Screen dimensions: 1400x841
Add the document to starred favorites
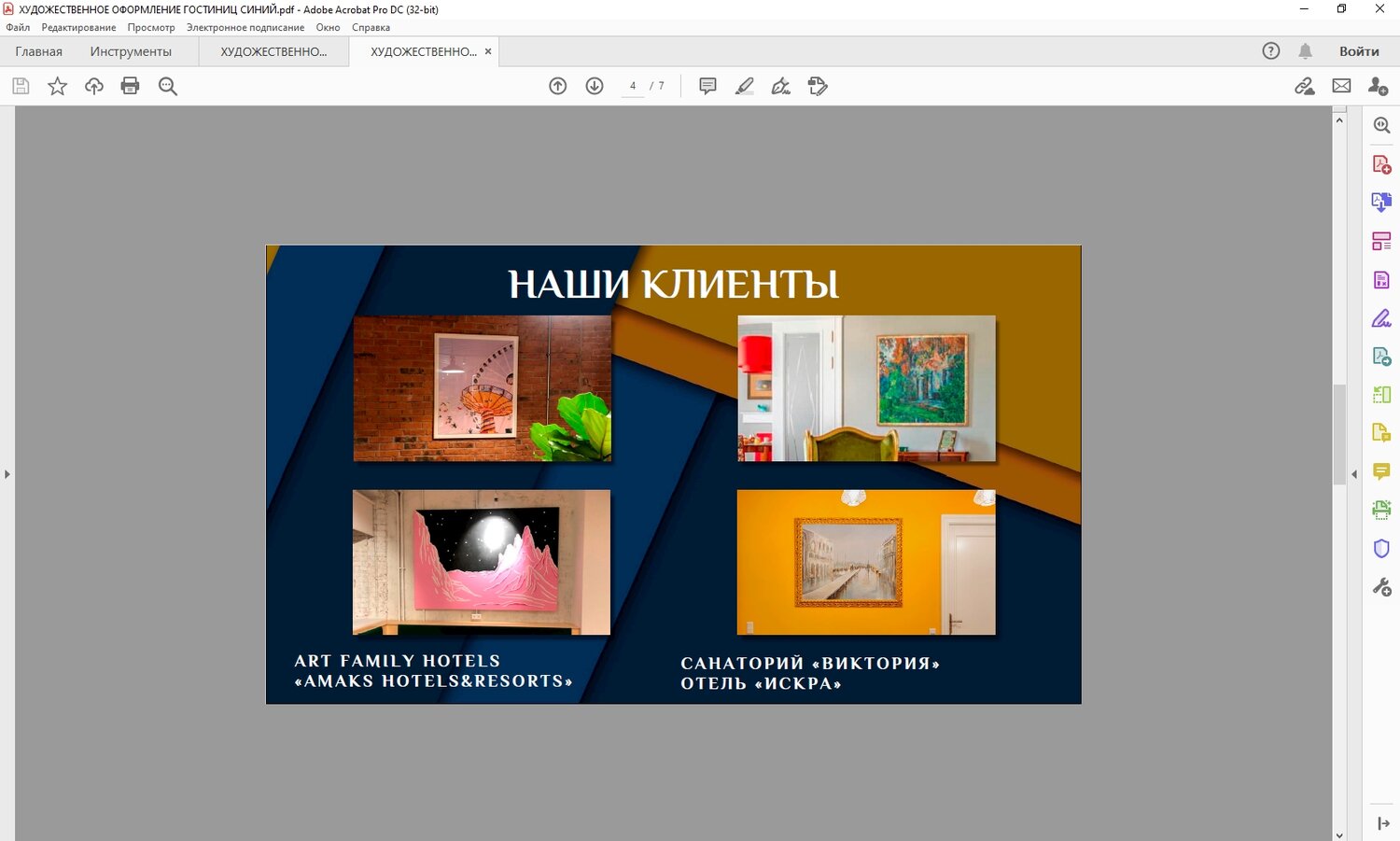pyautogui.click(x=57, y=86)
